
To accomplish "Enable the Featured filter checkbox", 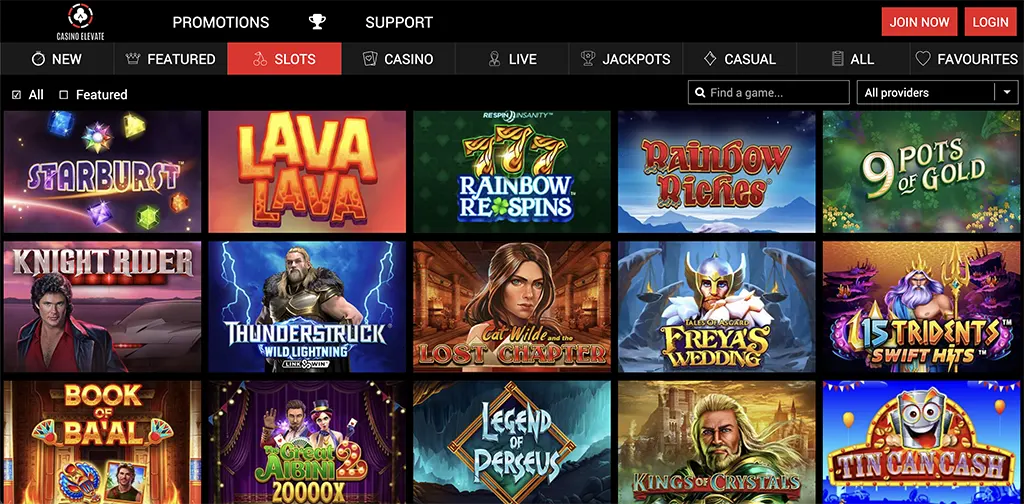I will (63, 95).
